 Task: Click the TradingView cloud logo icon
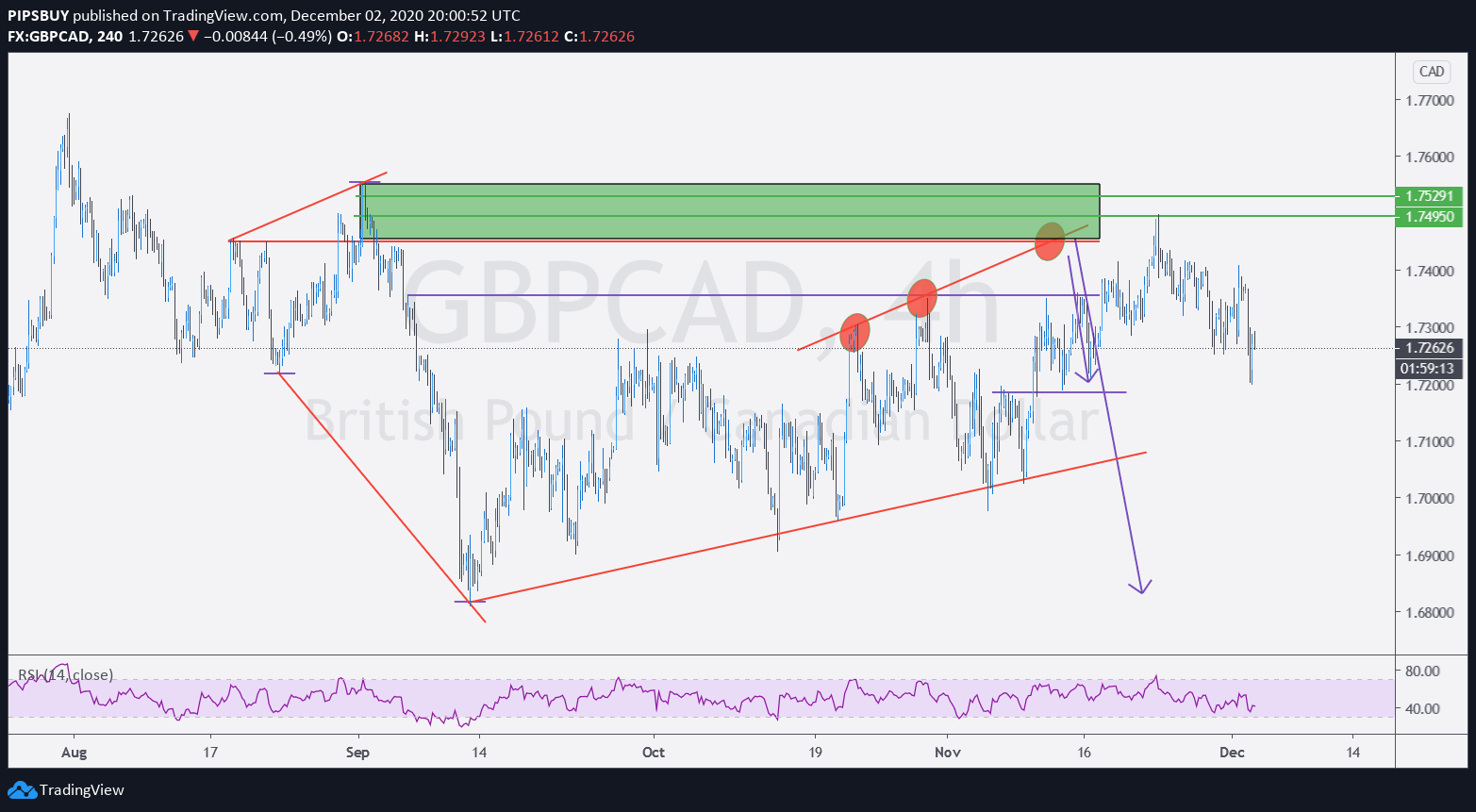[22, 790]
